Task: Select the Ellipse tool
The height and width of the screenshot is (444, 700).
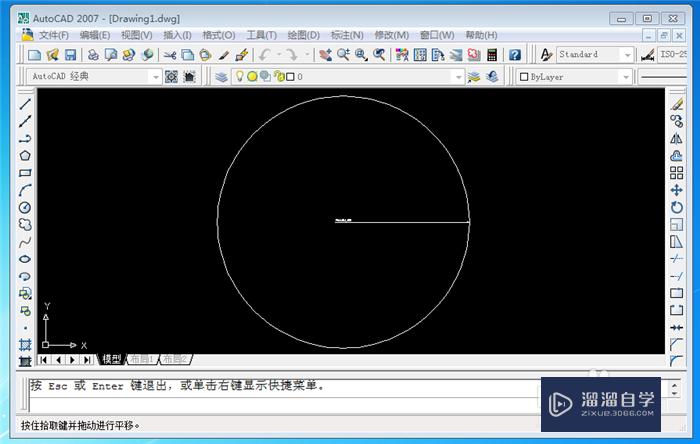Action: pos(25,259)
